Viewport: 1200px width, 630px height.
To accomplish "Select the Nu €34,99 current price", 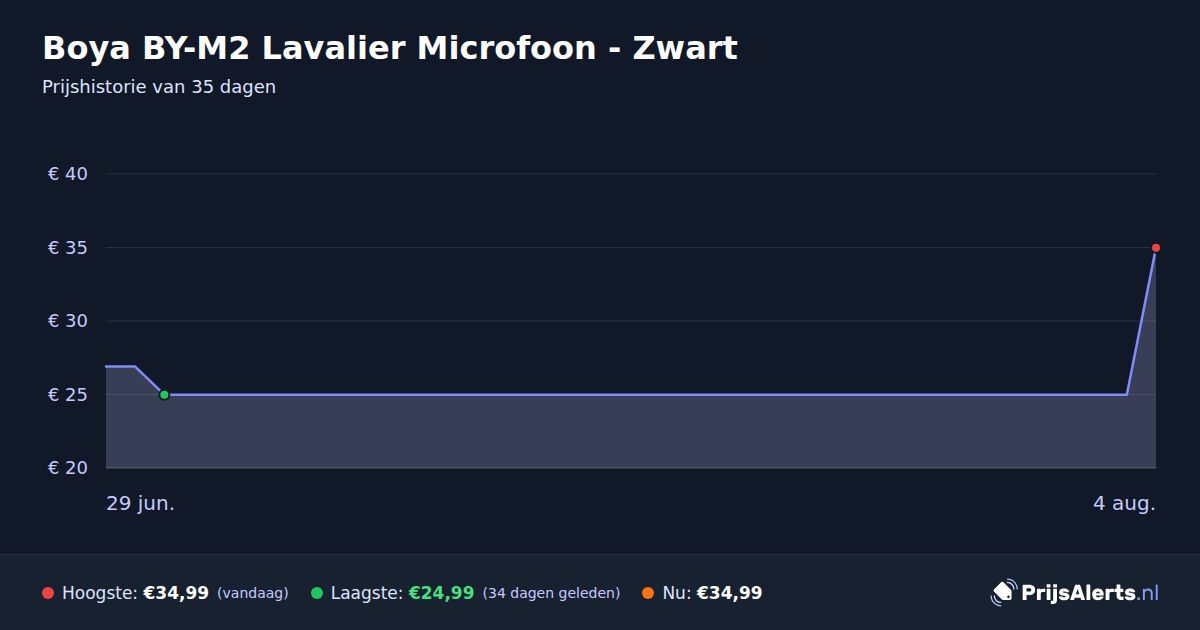I will tap(729, 593).
